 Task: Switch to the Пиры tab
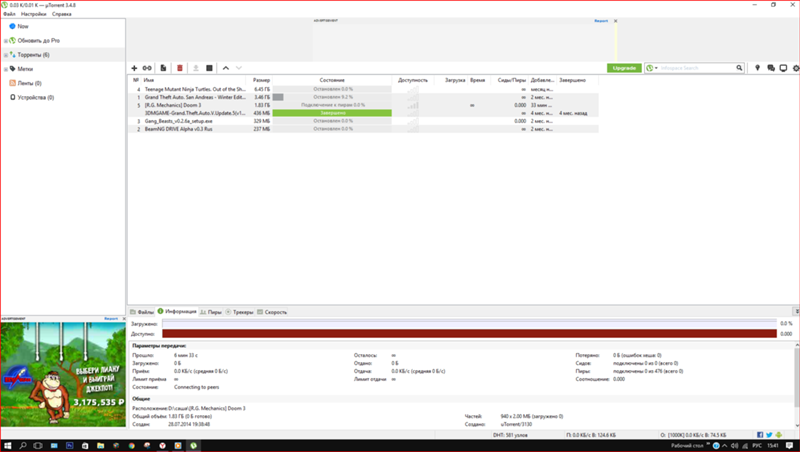tap(211, 312)
